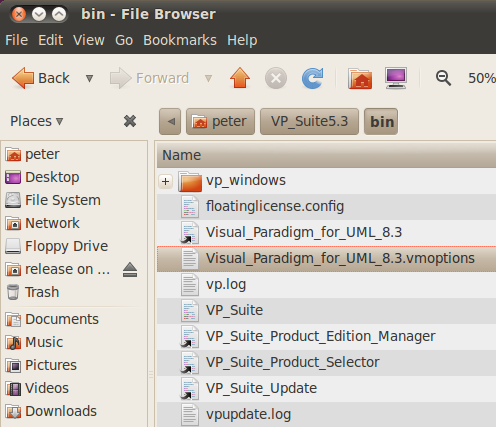Select VP_Suite_Product_Edition_Manager icon
Image resolution: width=496 pixels, height=427 pixels.
190,337
